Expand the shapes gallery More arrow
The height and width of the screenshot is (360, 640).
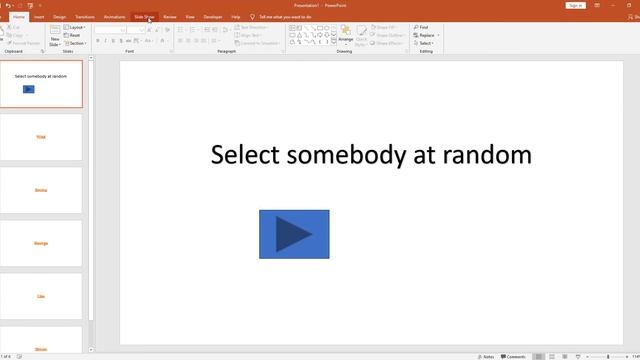click(334, 42)
